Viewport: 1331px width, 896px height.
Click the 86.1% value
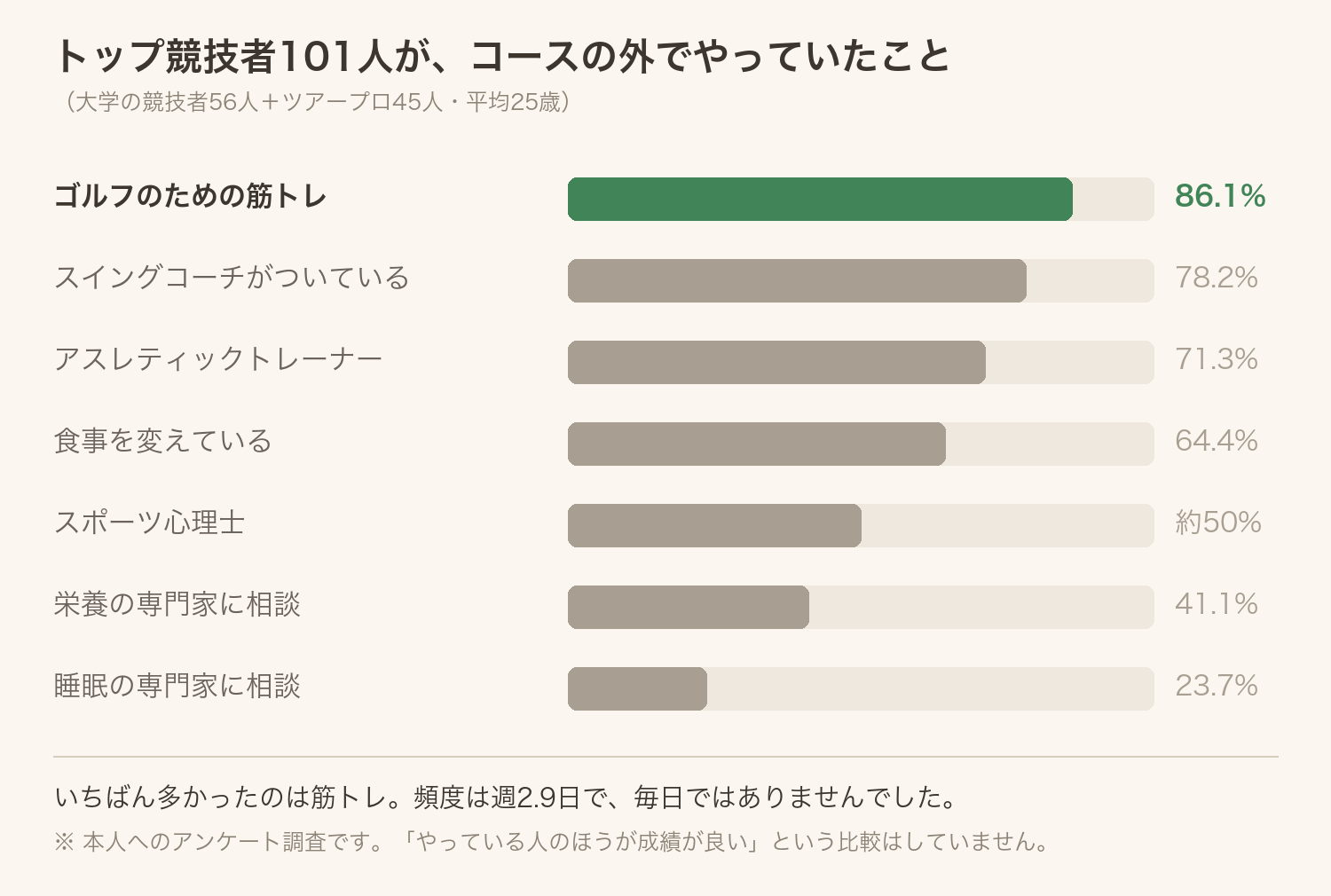[1220, 196]
